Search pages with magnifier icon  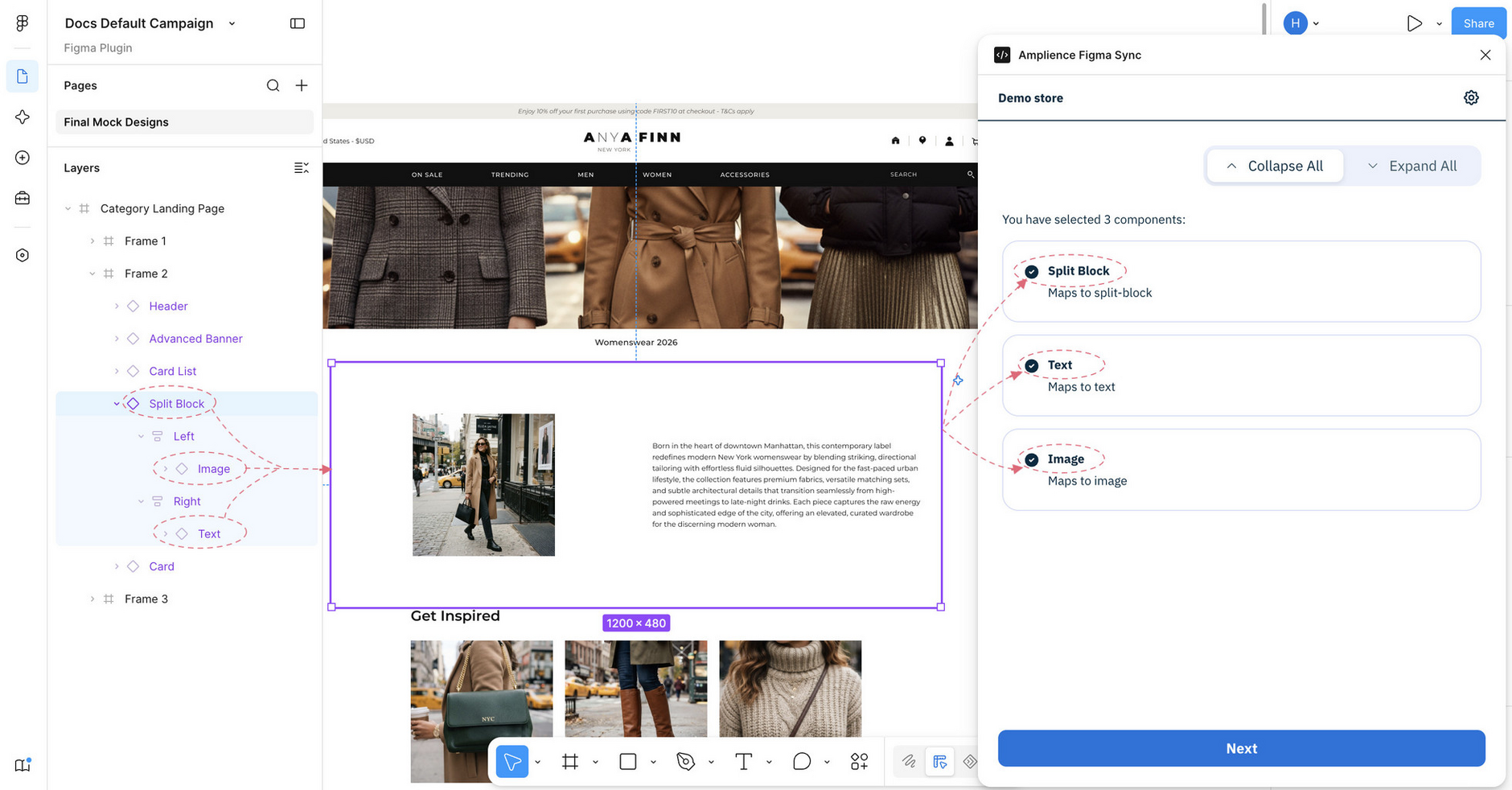(x=273, y=85)
